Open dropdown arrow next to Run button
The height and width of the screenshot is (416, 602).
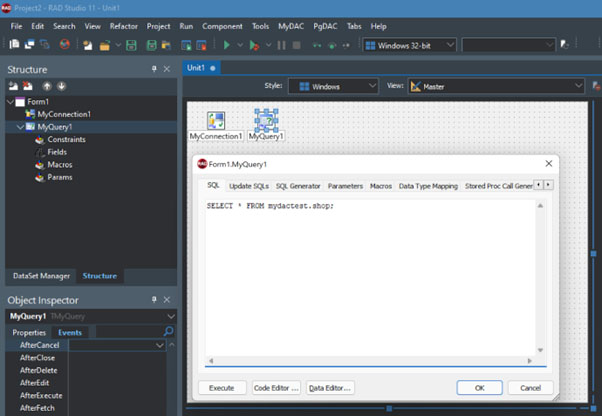coord(240,45)
